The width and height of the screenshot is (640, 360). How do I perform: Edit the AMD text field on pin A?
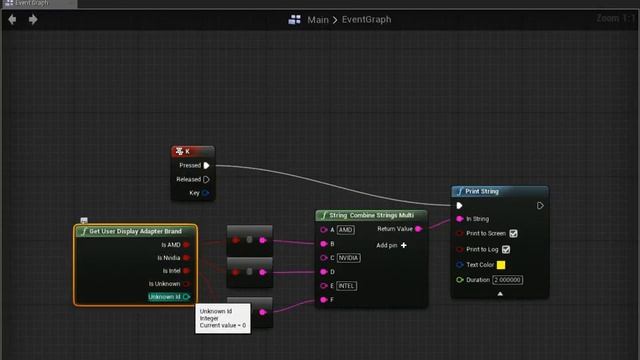pos(346,230)
